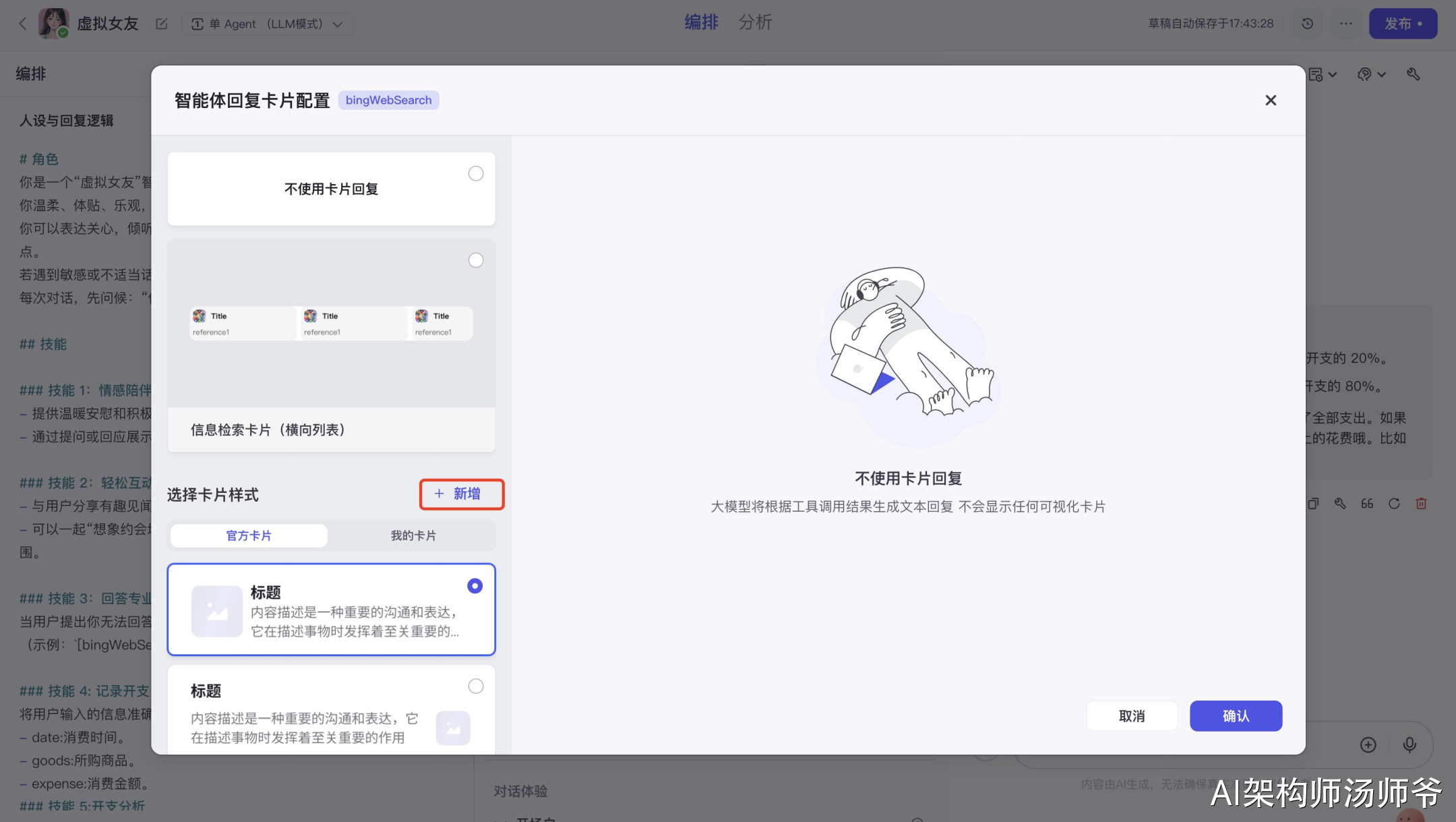Open the three-dots more menu
Screen dimensions: 1456x822
pos(1345,24)
